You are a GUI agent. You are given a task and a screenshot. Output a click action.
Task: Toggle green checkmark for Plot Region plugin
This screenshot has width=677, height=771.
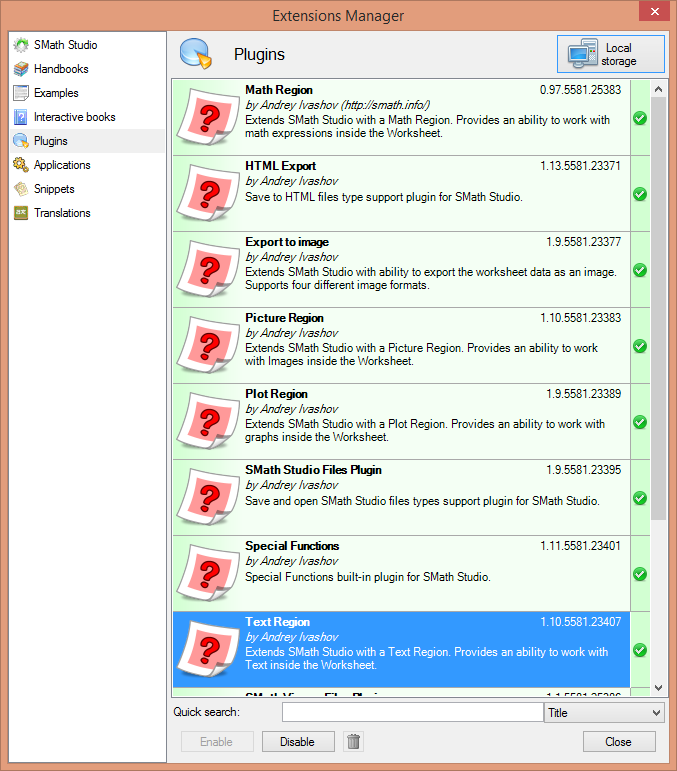pos(640,422)
